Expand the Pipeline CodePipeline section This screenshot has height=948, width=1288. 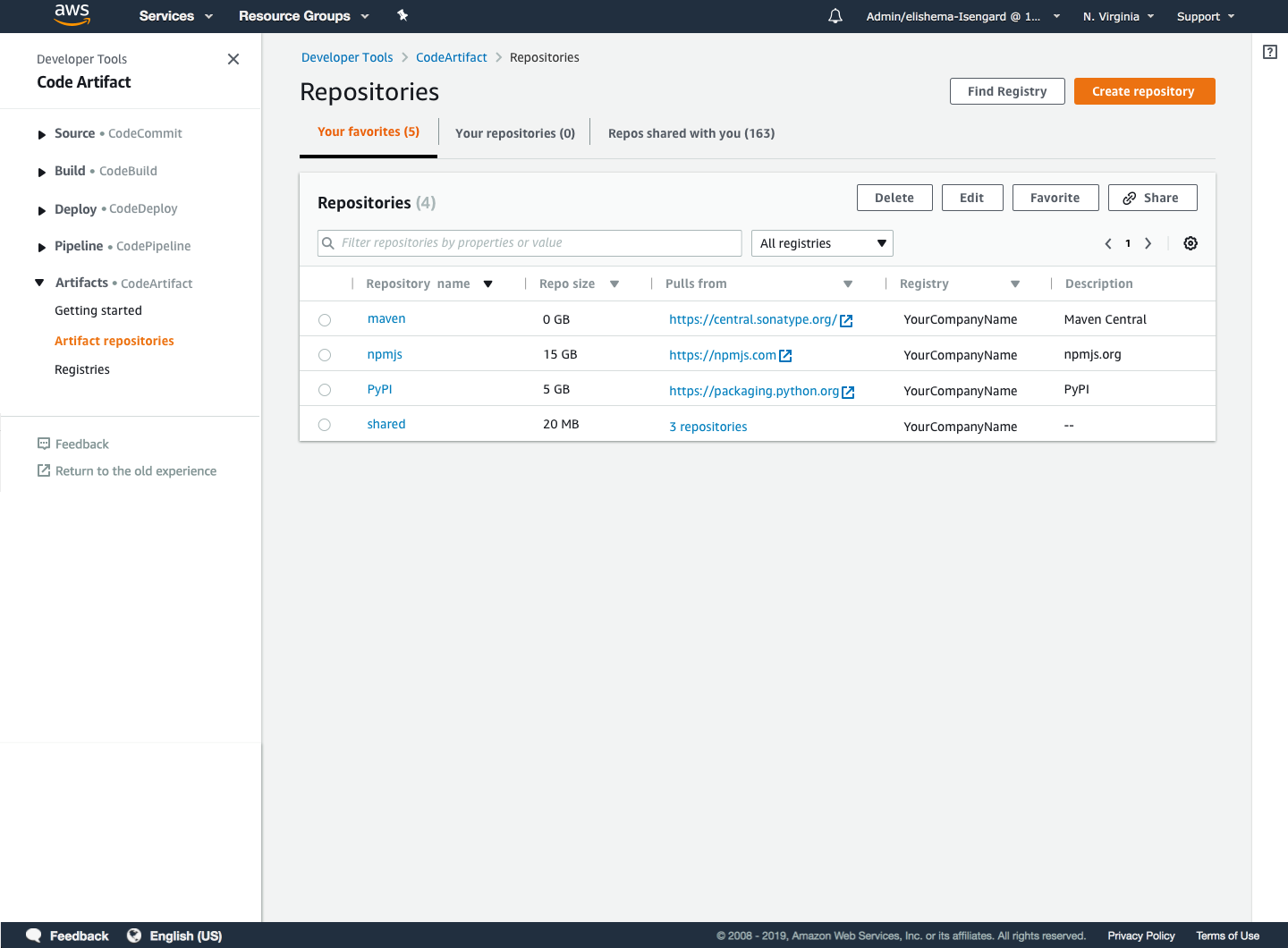41,248
